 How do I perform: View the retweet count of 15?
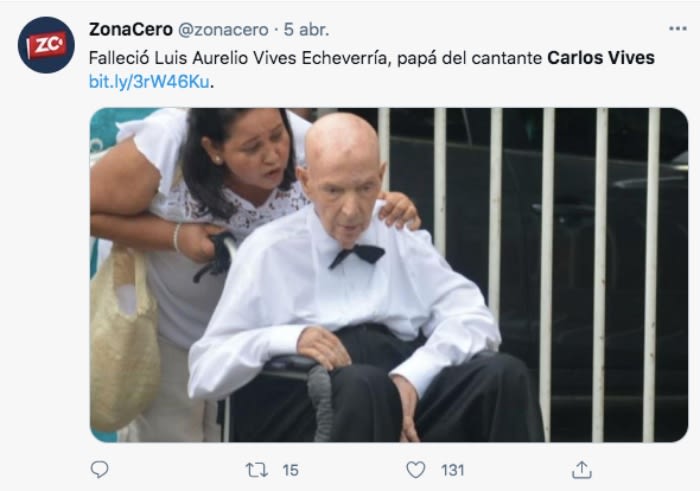point(290,470)
